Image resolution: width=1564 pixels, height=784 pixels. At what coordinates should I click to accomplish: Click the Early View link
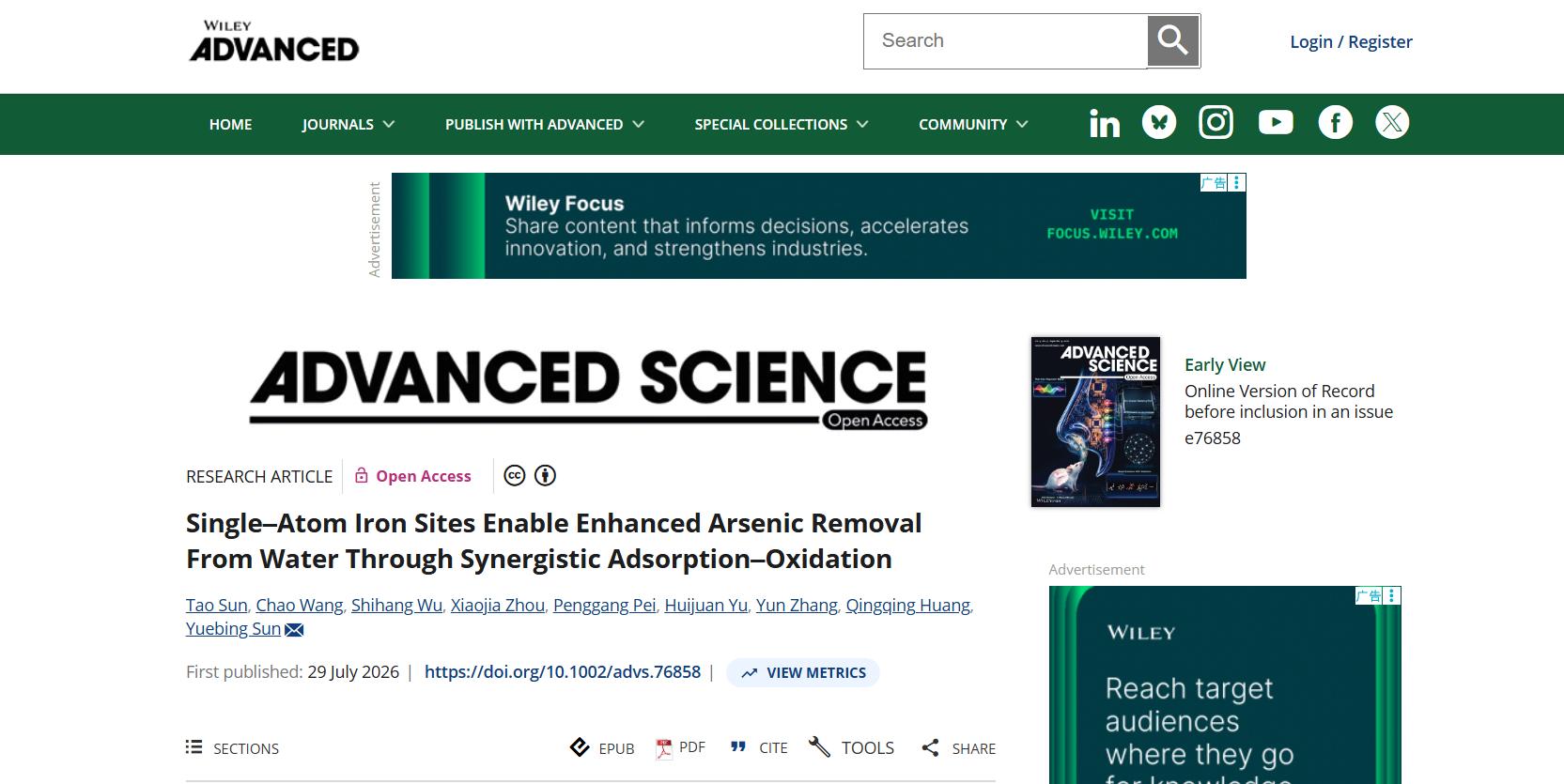coord(1225,364)
